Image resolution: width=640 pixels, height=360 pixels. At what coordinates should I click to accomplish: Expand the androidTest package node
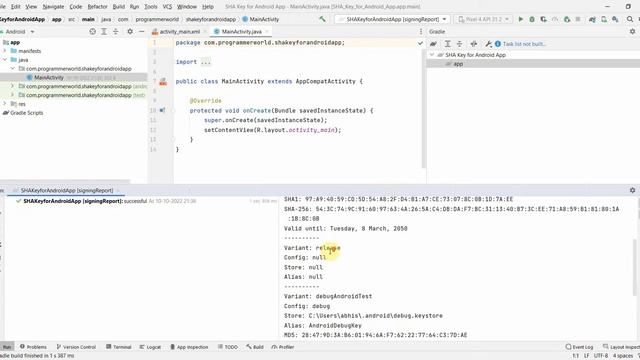13,86
